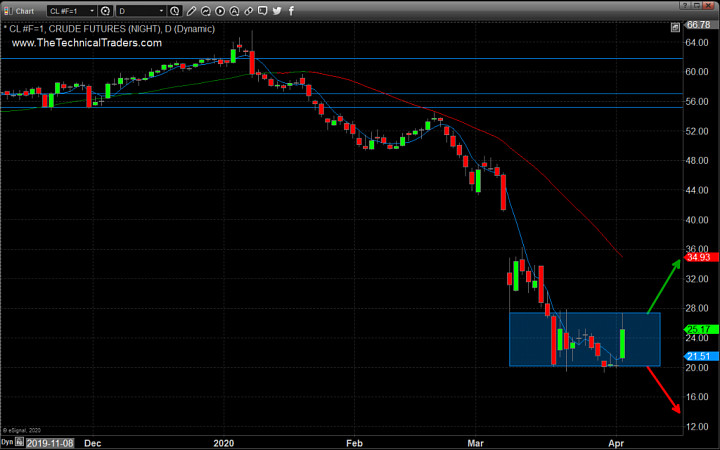
Task: Open the studies chart-line icon
Action: tap(206, 11)
